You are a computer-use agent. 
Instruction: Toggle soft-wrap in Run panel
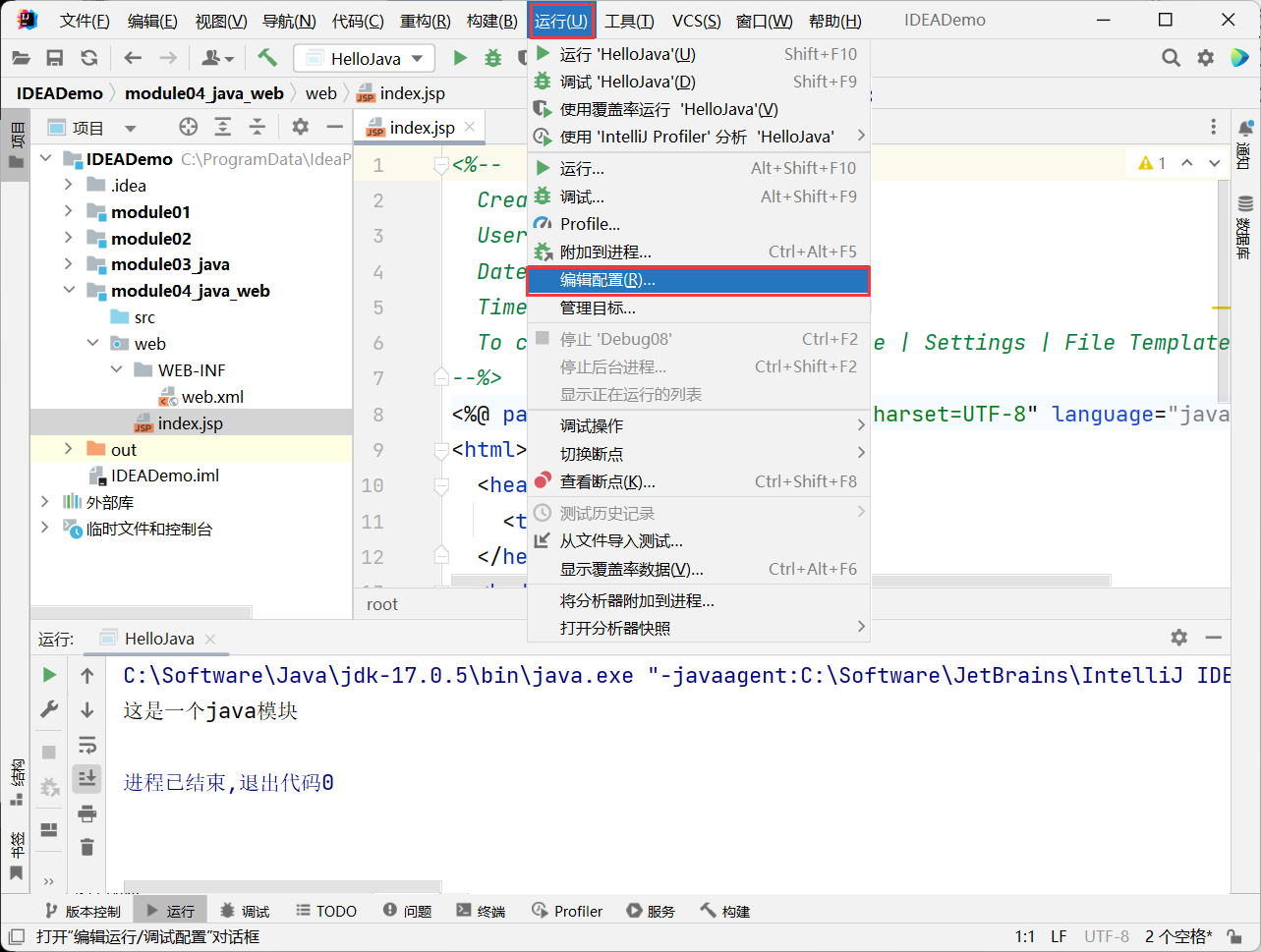point(87,745)
